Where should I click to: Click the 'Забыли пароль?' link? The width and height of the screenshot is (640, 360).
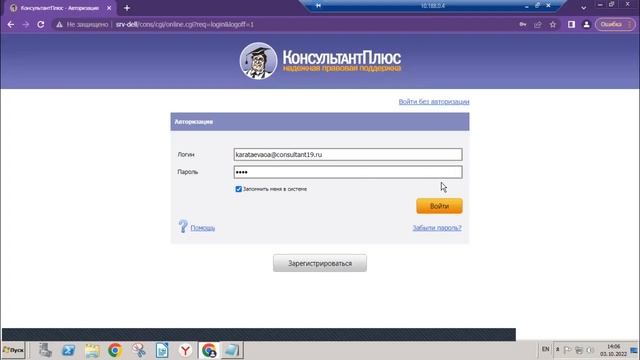click(437, 228)
